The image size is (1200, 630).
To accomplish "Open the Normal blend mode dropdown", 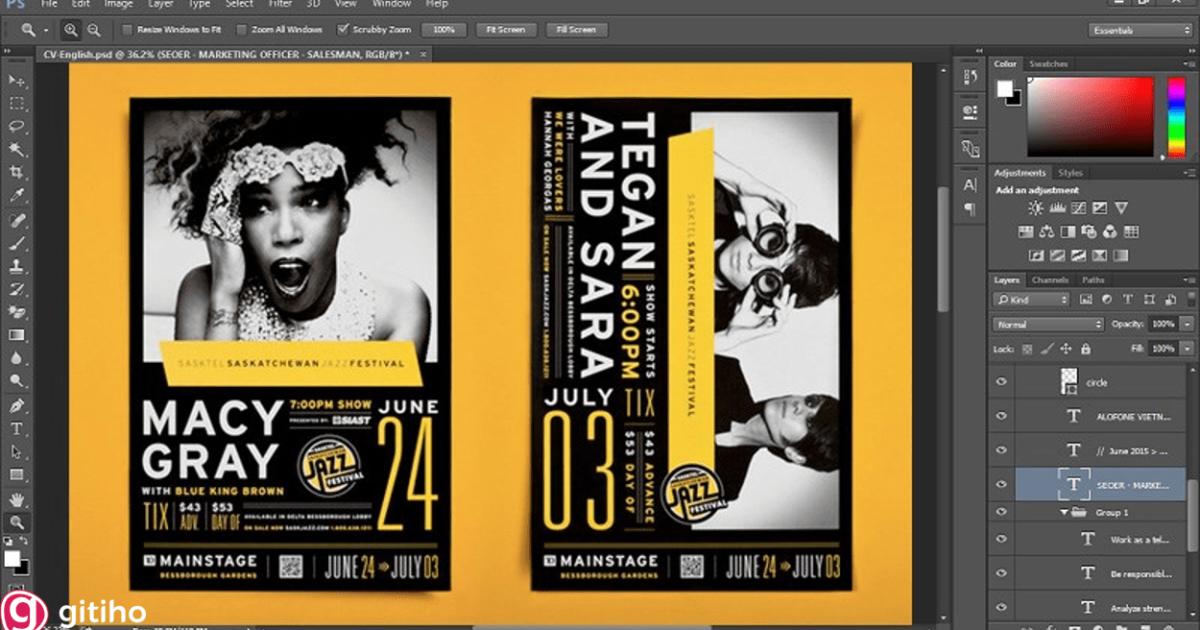I will [1045, 324].
